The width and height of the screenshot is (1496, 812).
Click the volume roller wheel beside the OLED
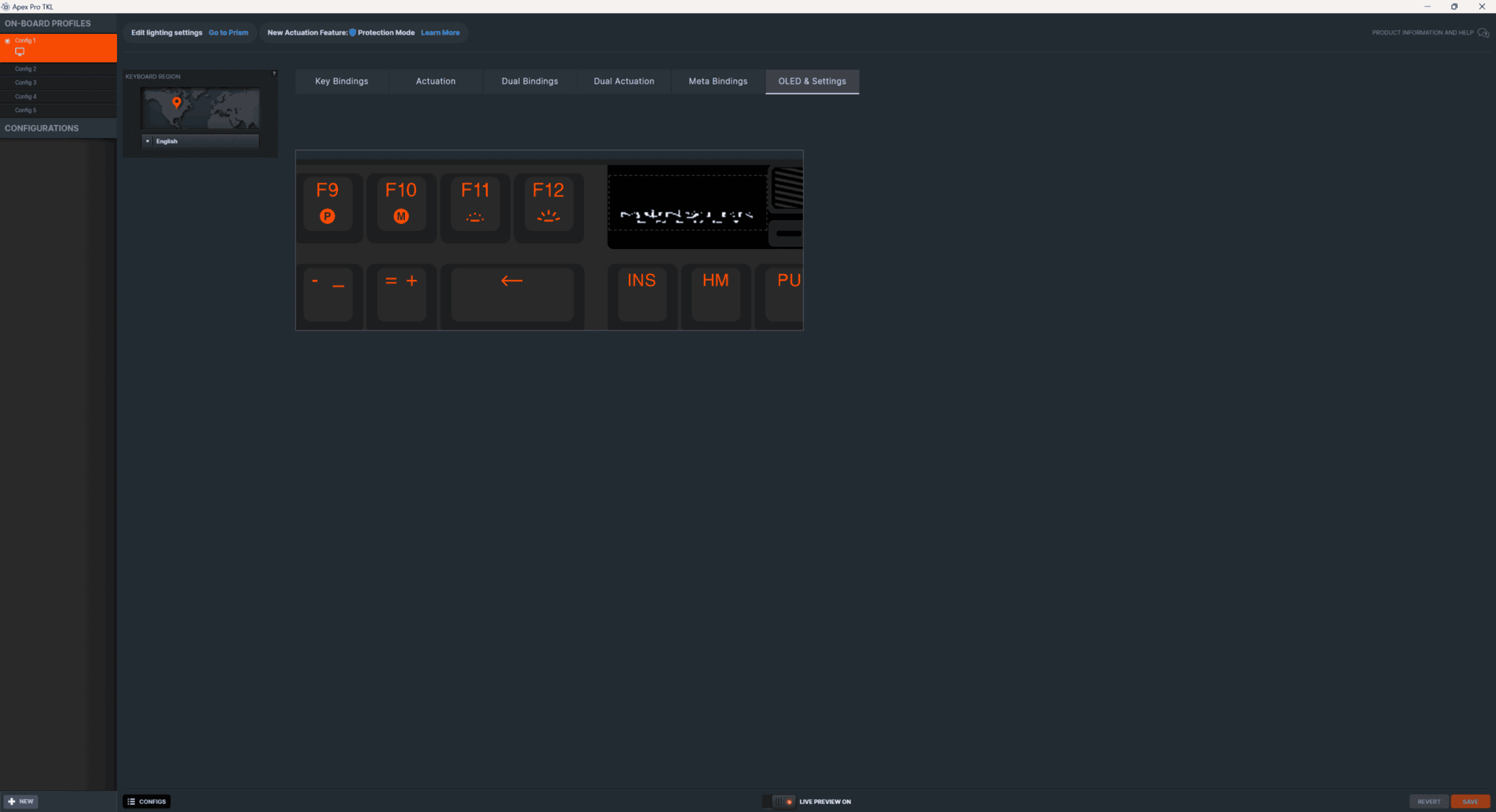point(787,188)
